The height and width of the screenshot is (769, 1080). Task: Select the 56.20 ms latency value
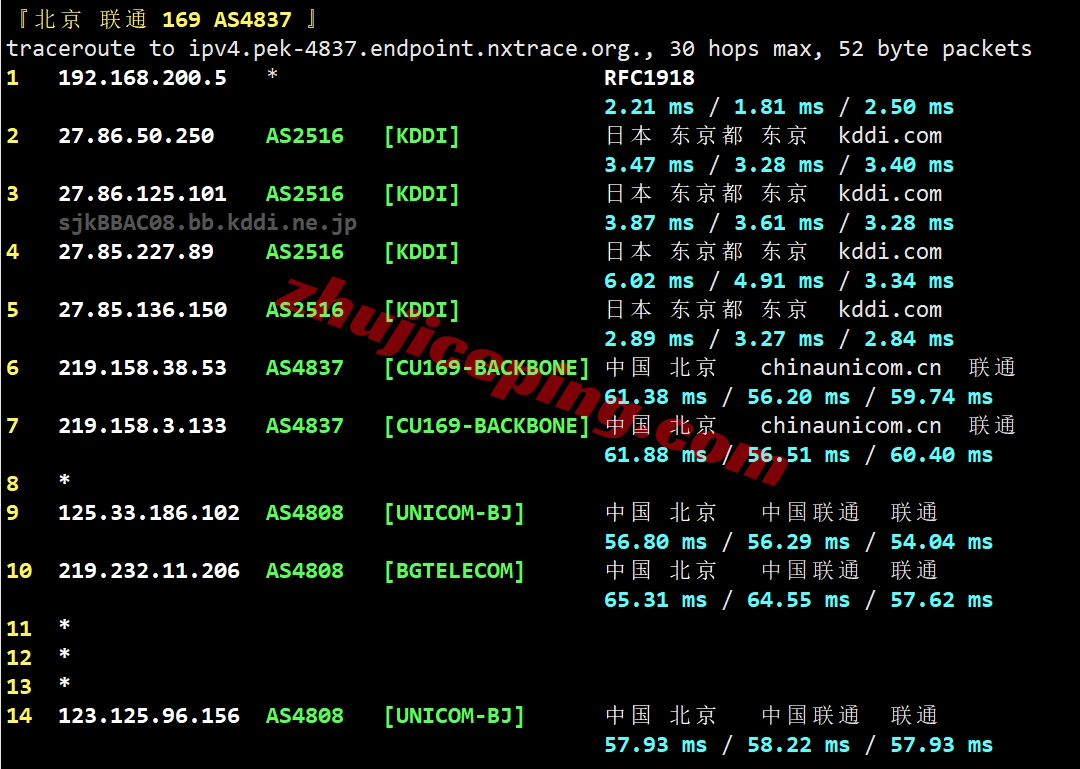[798, 397]
